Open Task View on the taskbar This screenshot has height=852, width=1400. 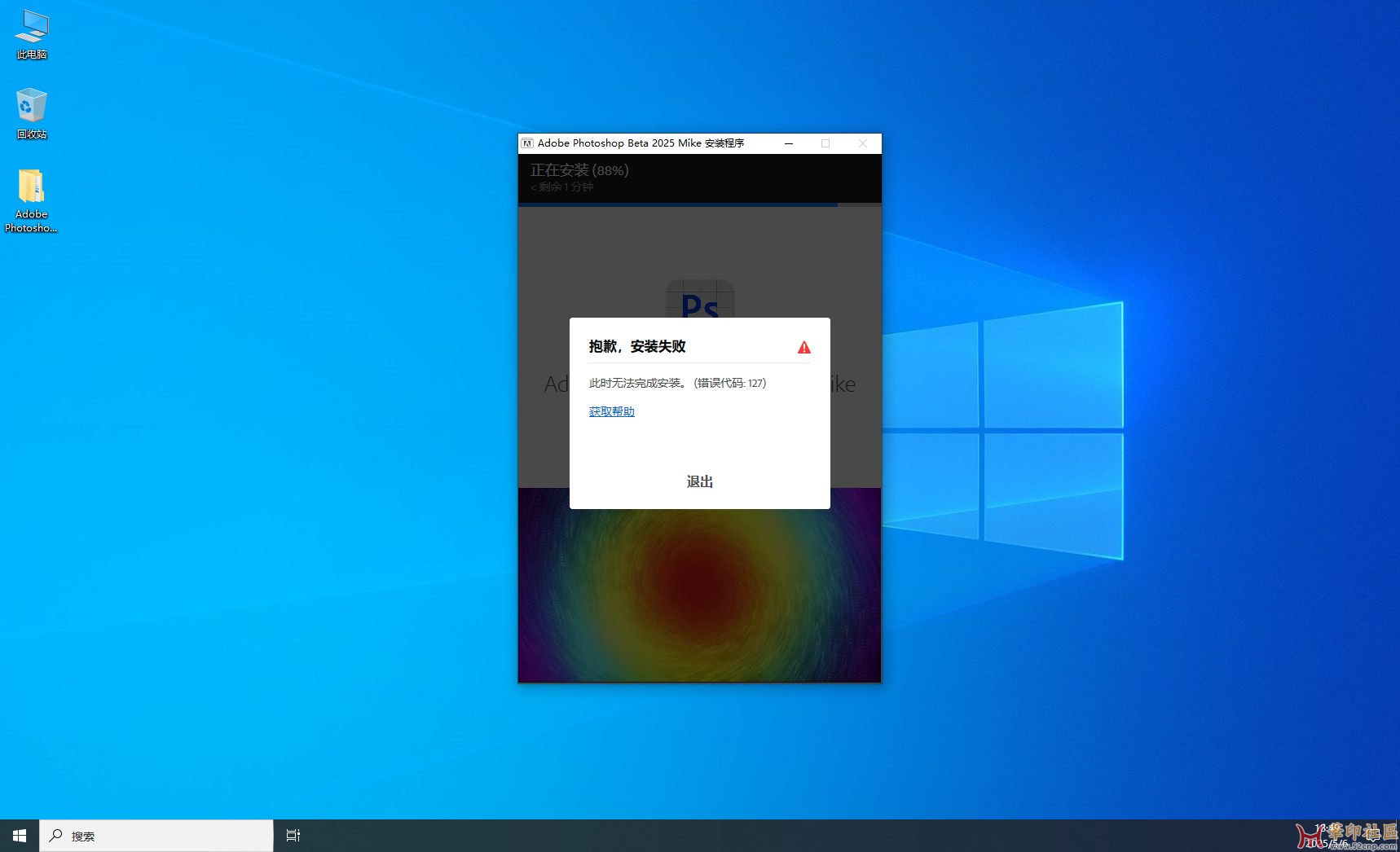(293, 836)
